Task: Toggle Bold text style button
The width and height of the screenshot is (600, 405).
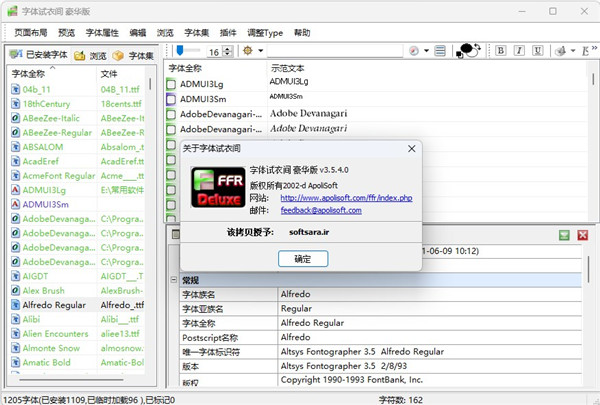Action: click(500, 51)
